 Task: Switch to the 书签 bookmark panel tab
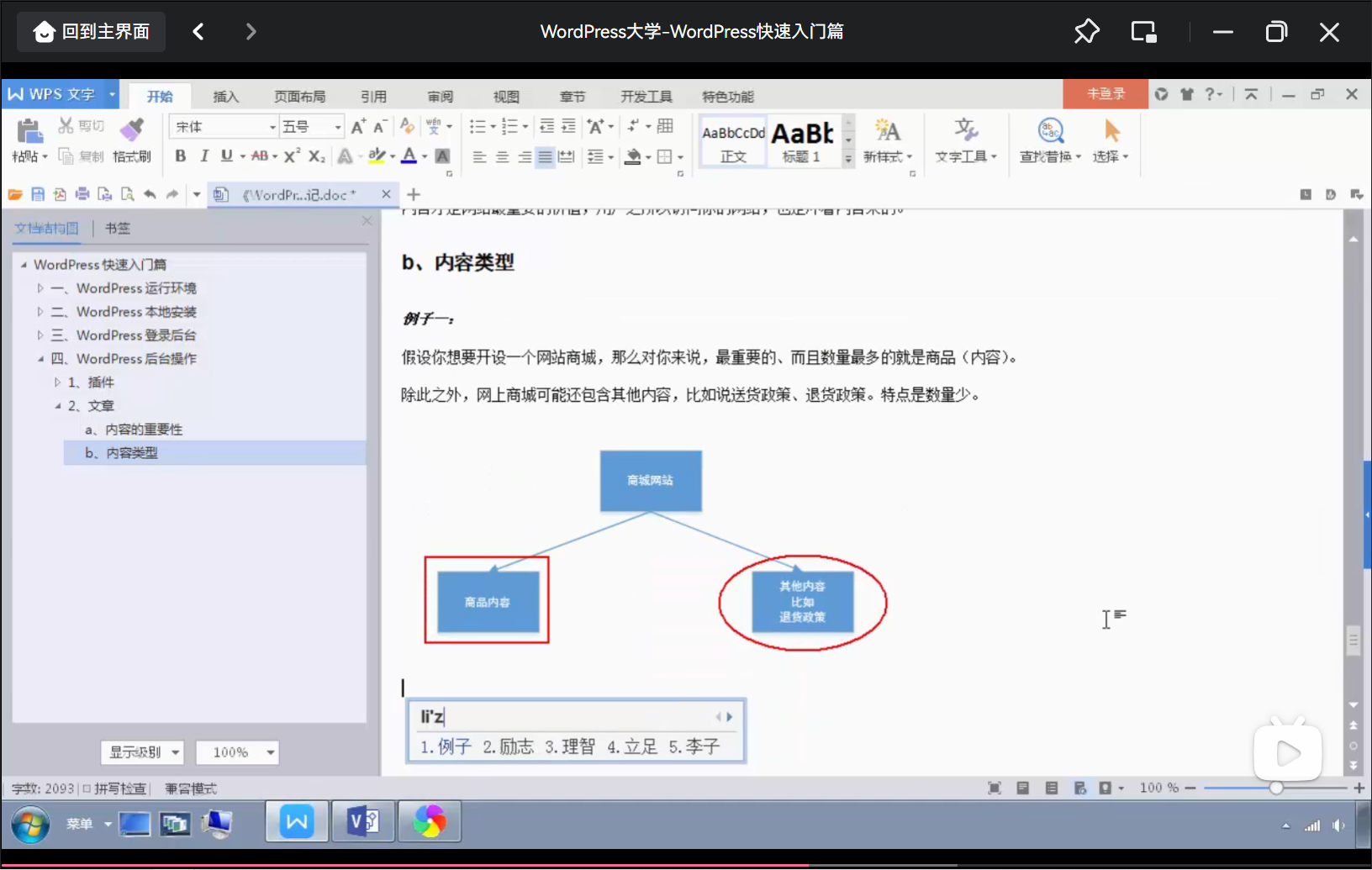coord(118,228)
